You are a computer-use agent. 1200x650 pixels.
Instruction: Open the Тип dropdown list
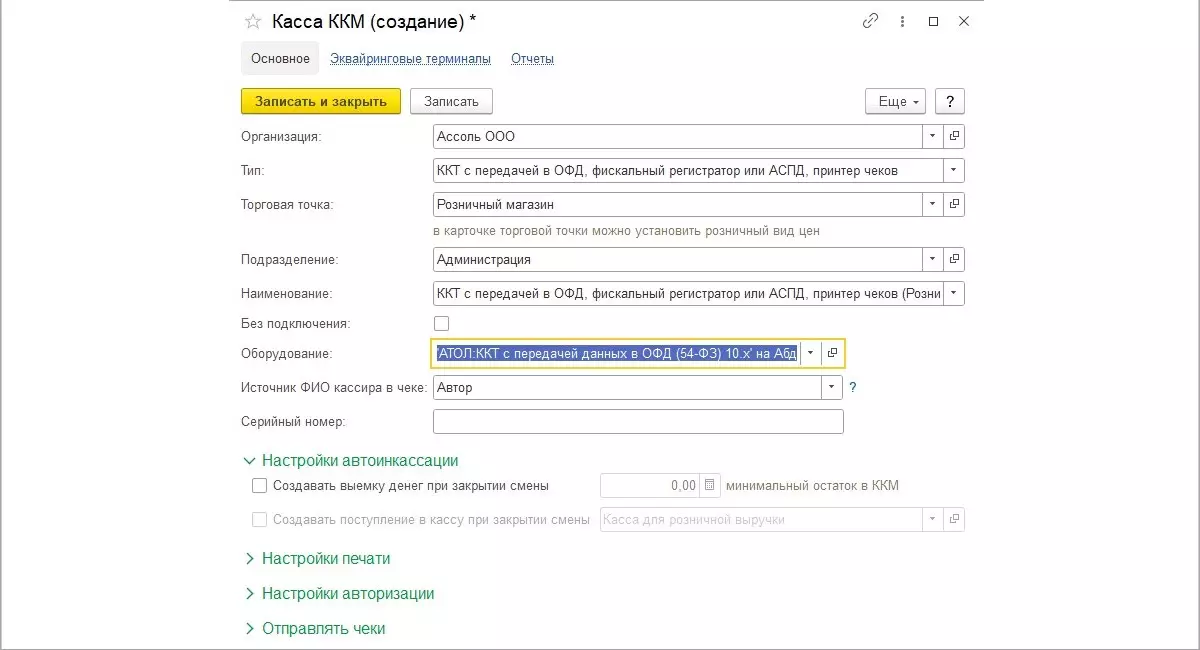click(x=954, y=170)
